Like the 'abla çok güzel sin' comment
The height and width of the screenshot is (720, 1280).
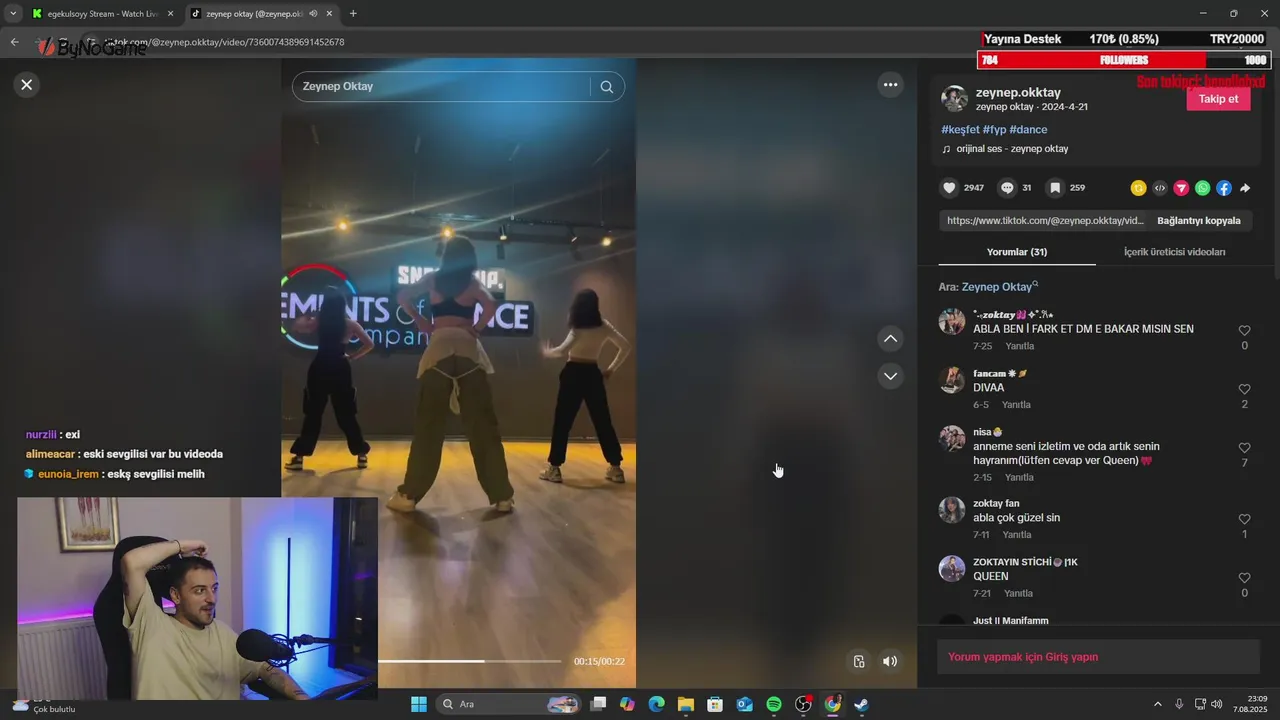pos(1244,519)
